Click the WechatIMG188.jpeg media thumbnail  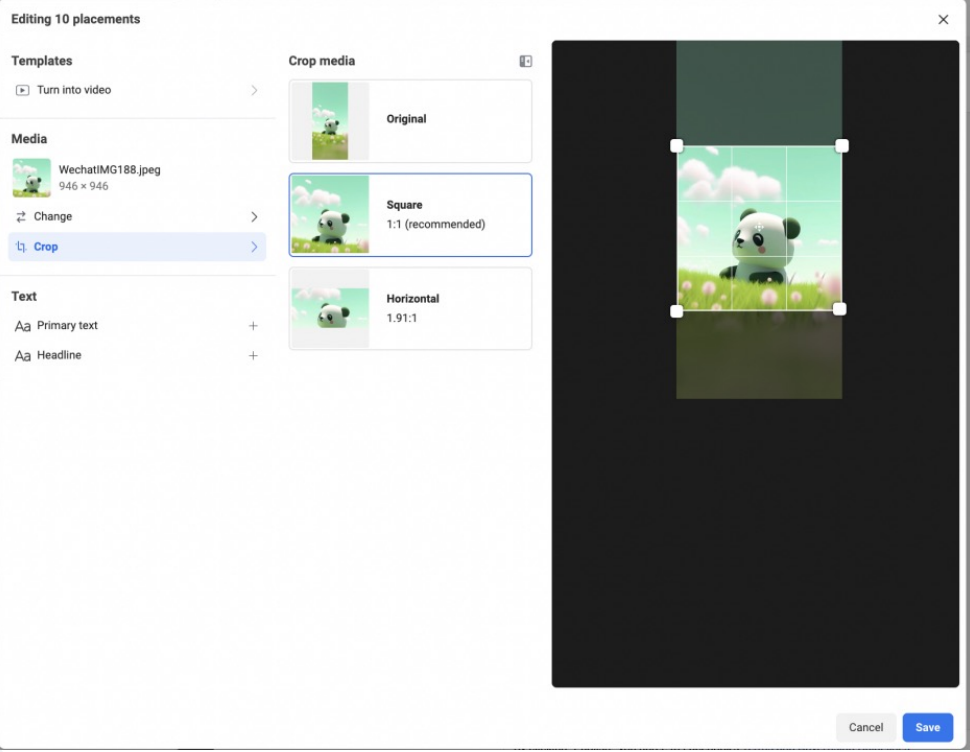click(32, 178)
